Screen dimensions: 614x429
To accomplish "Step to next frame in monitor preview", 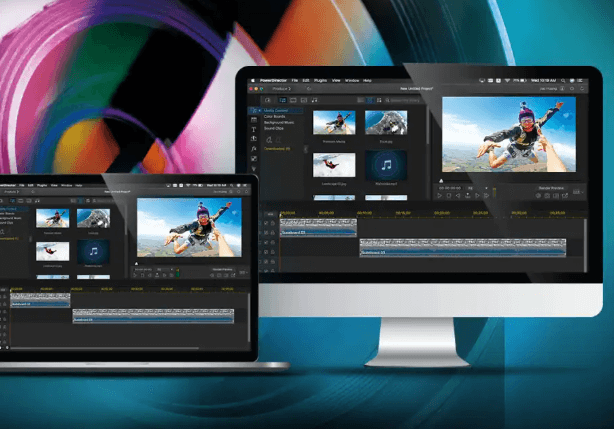I will click(x=477, y=195).
